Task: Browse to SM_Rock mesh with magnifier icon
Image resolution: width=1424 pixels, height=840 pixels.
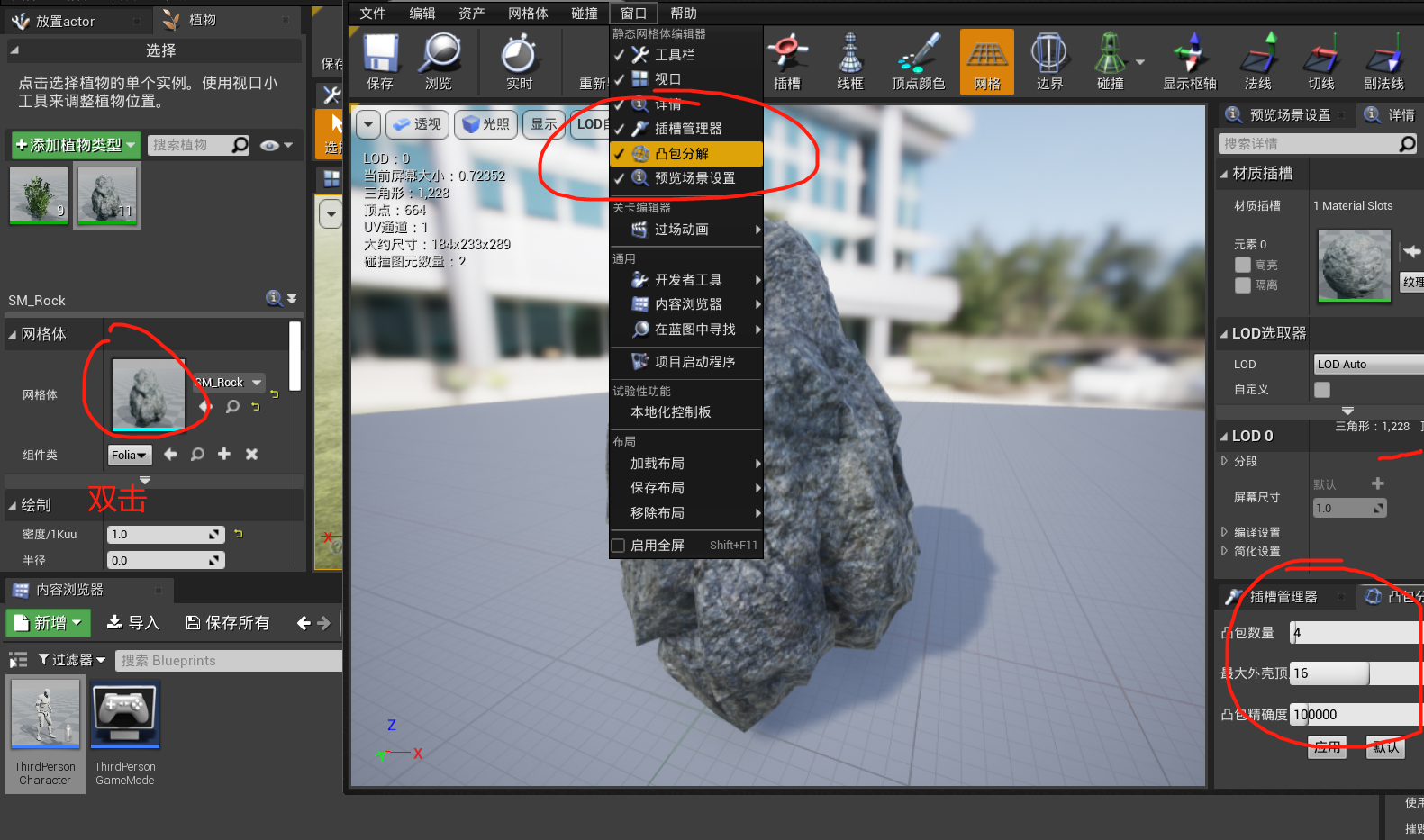Action: 232,406
